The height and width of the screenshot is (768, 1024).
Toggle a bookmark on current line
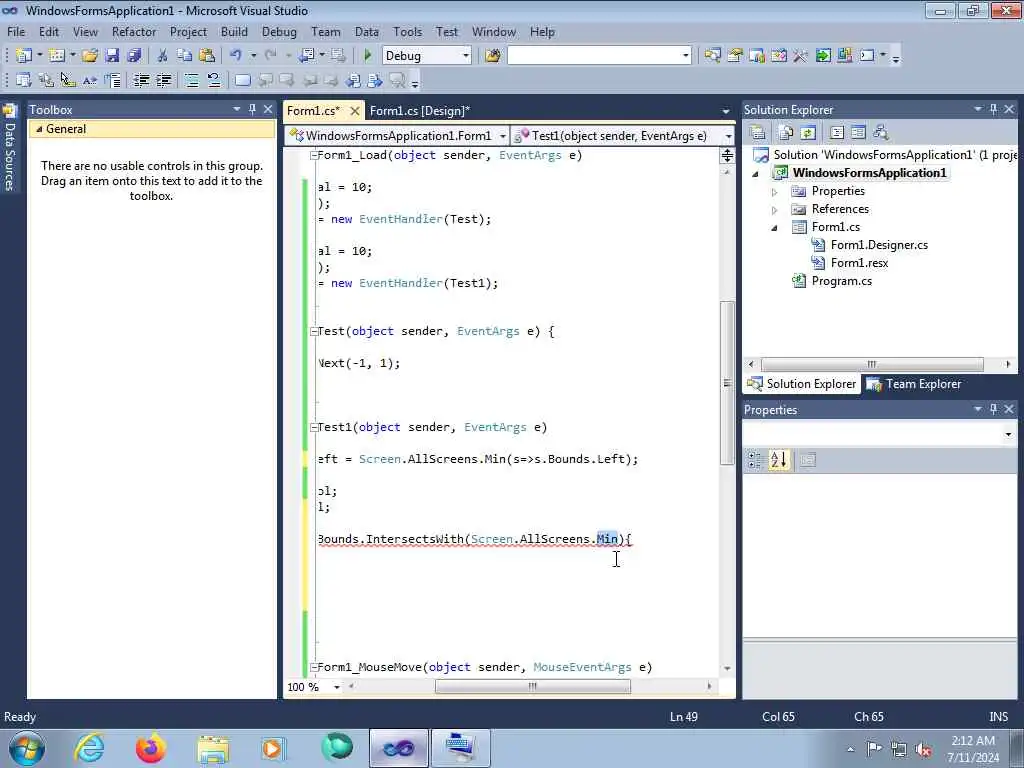coord(242,80)
